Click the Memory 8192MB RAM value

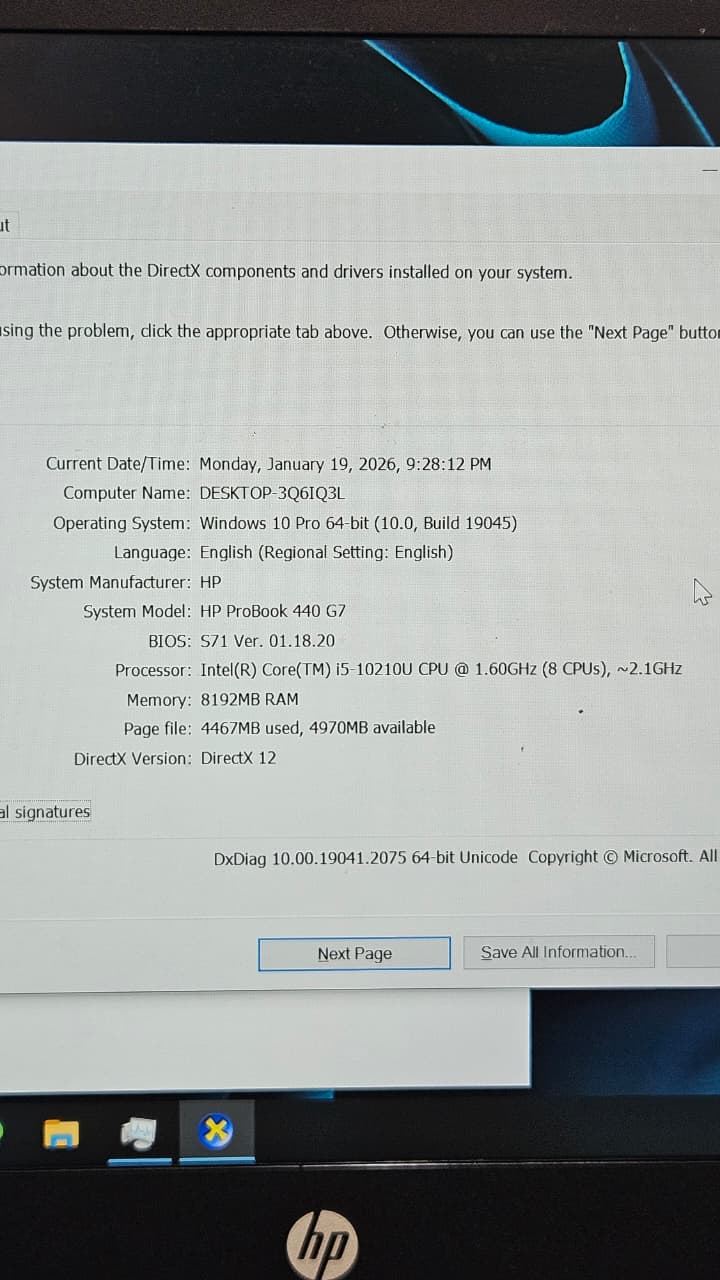tap(249, 700)
